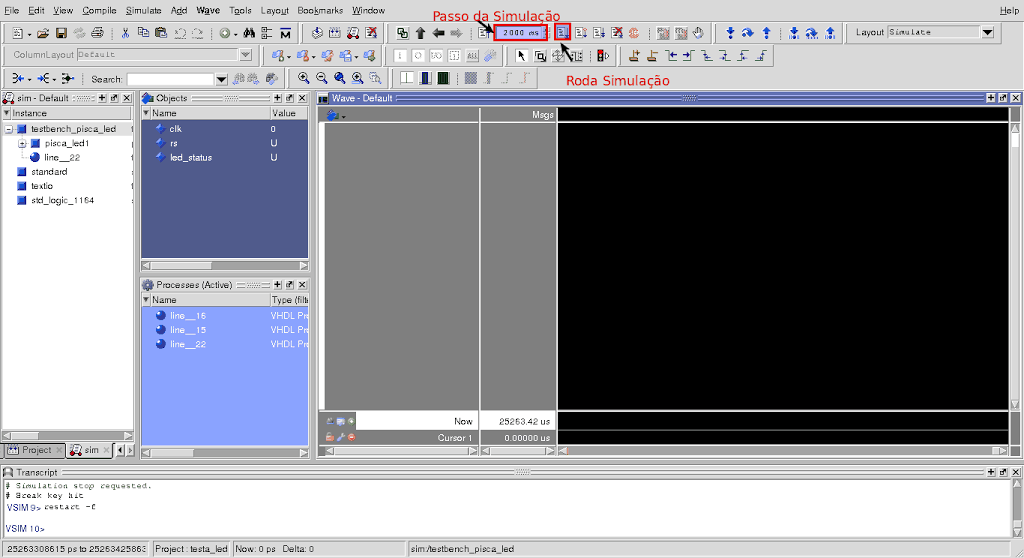The width and height of the screenshot is (1024, 558).
Task: Open the Help menu
Action: (1009, 10)
